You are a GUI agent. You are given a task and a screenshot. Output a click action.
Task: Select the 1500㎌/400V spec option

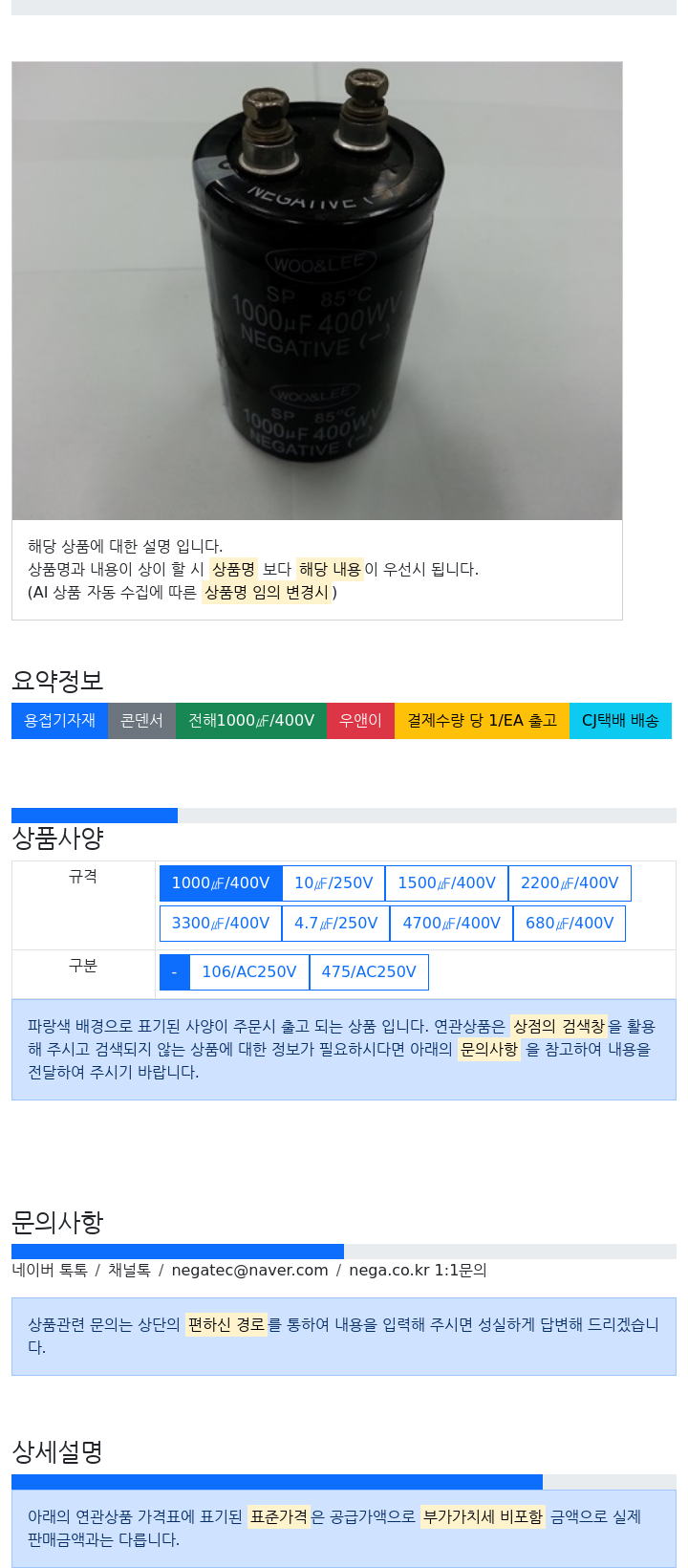point(446,883)
